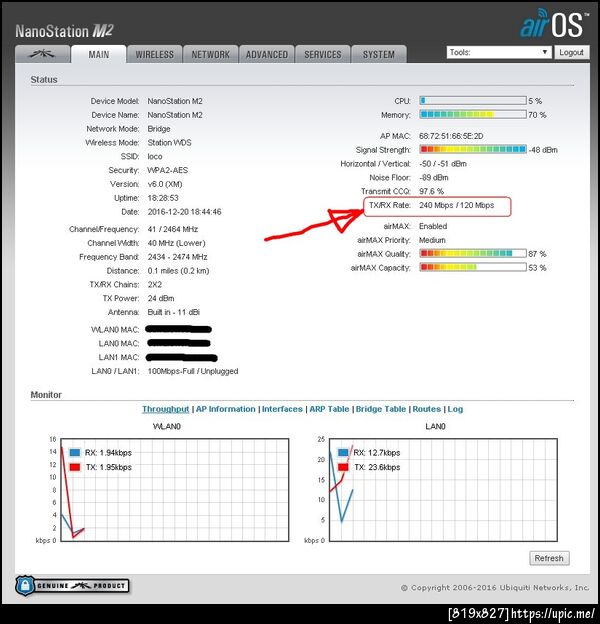Select the LAN0 / LAN1 value 100Mbps-Full / Unplugged
The width and height of the screenshot is (600, 624).
coord(193,371)
